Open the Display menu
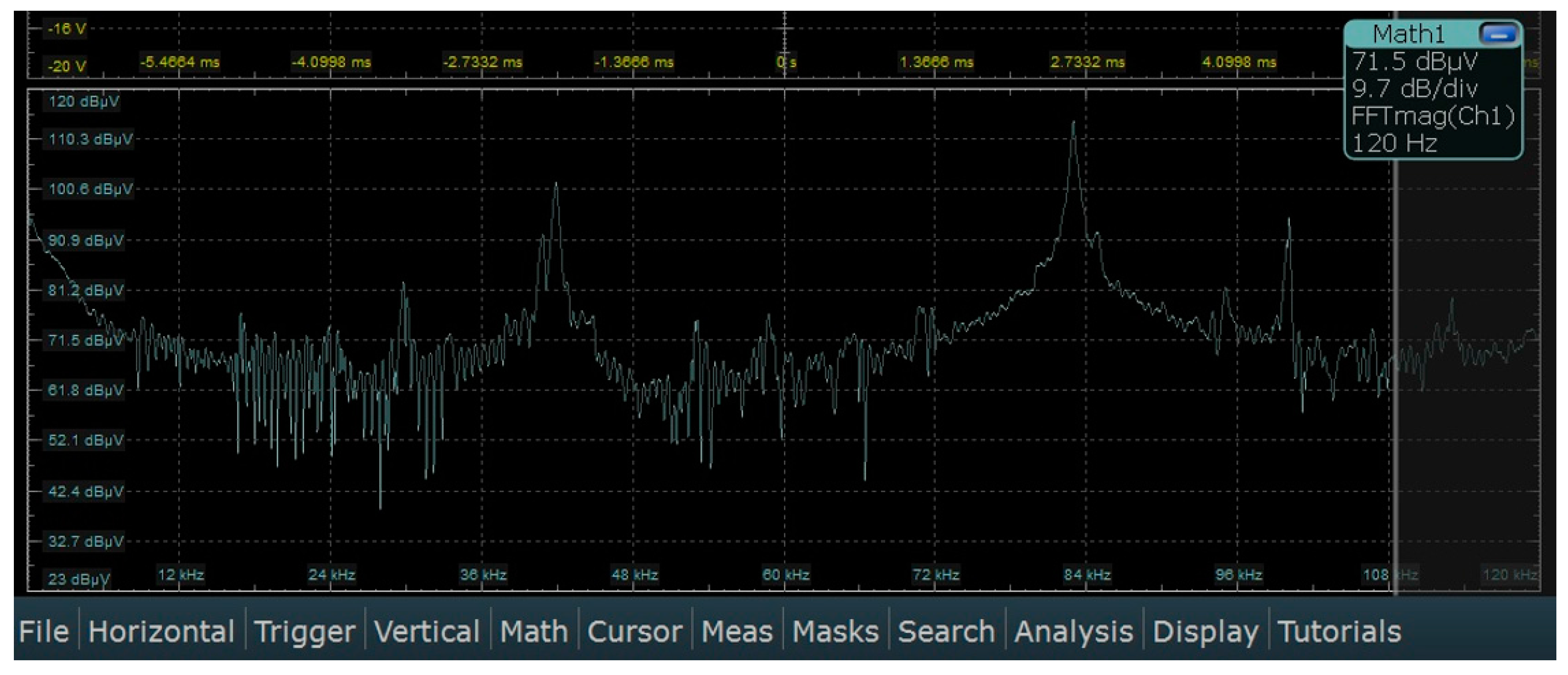The image size is (1568, 675). [1205, 631]
